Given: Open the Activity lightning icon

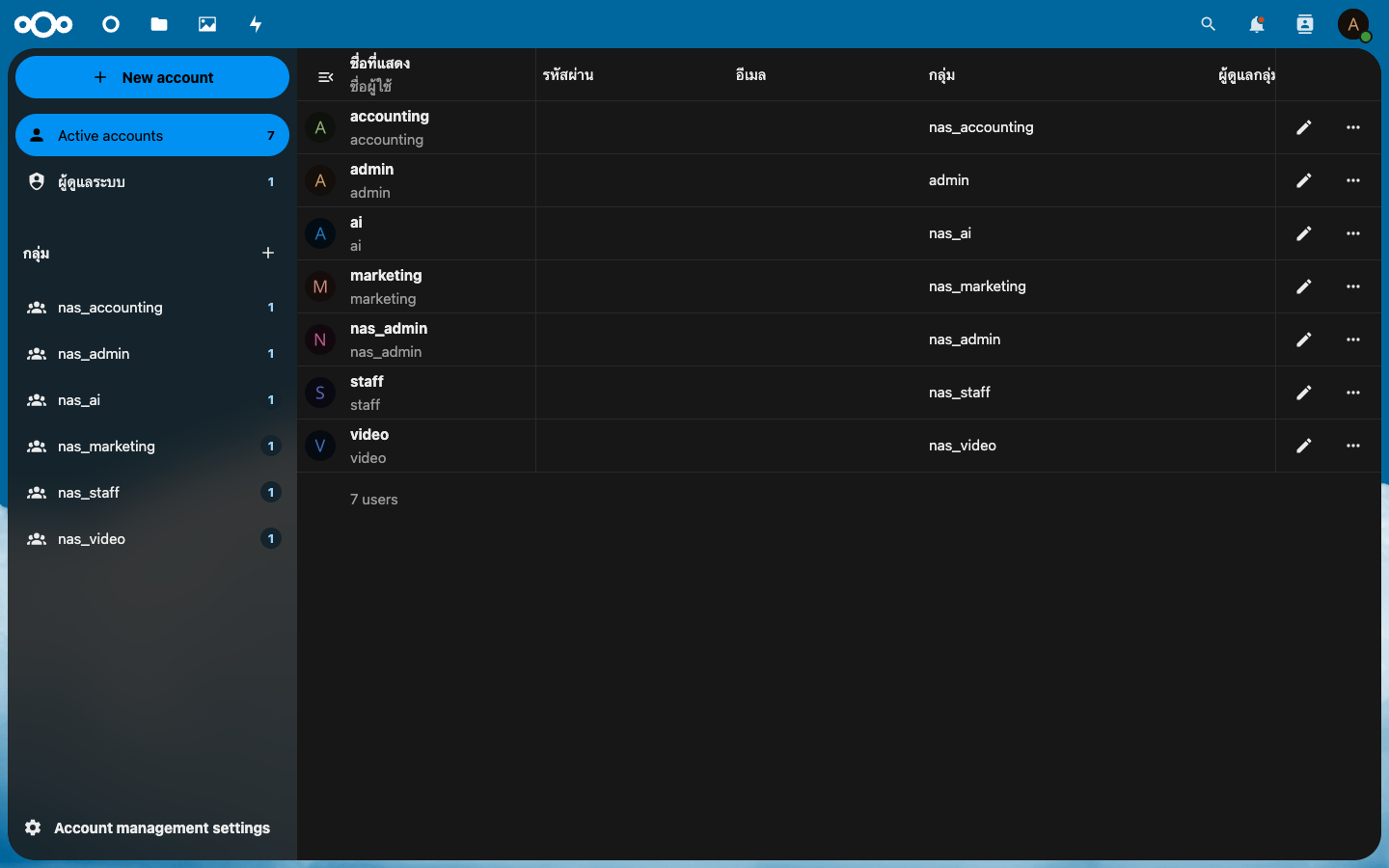Looking at the screenshot, I should coord(256,24).
